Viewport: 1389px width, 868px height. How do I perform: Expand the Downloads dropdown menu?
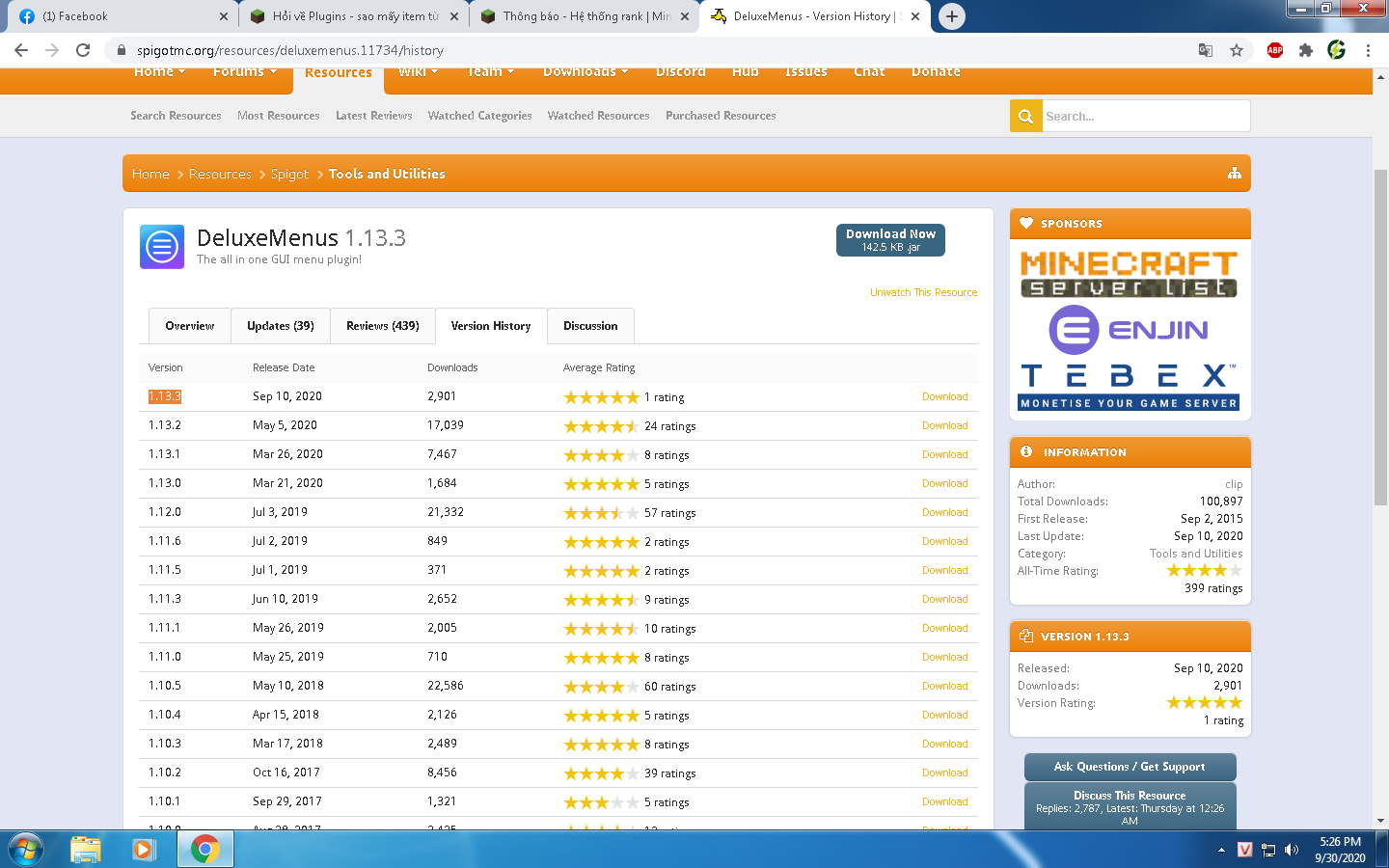(x=586, y=73)
